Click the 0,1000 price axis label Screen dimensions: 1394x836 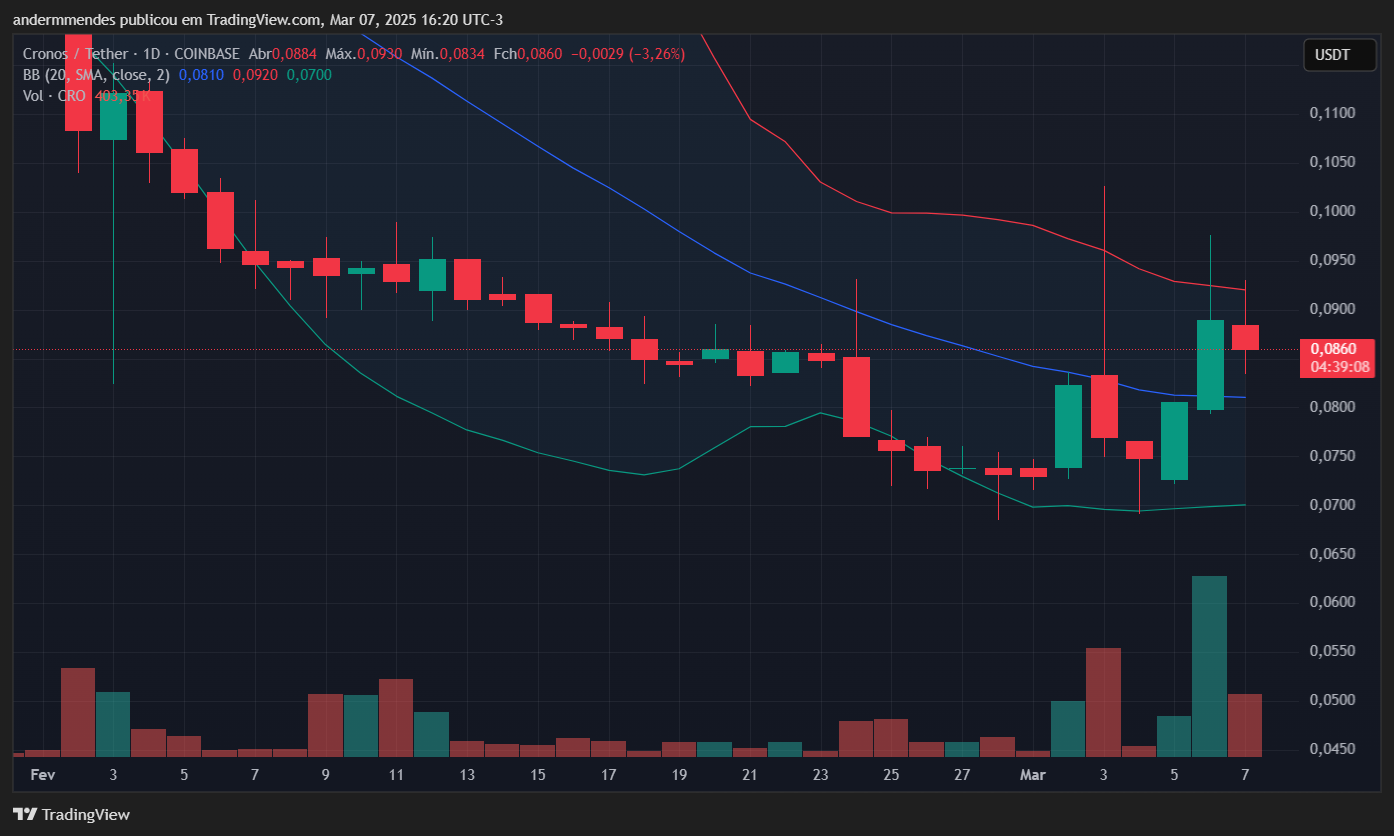(1332, 211)
